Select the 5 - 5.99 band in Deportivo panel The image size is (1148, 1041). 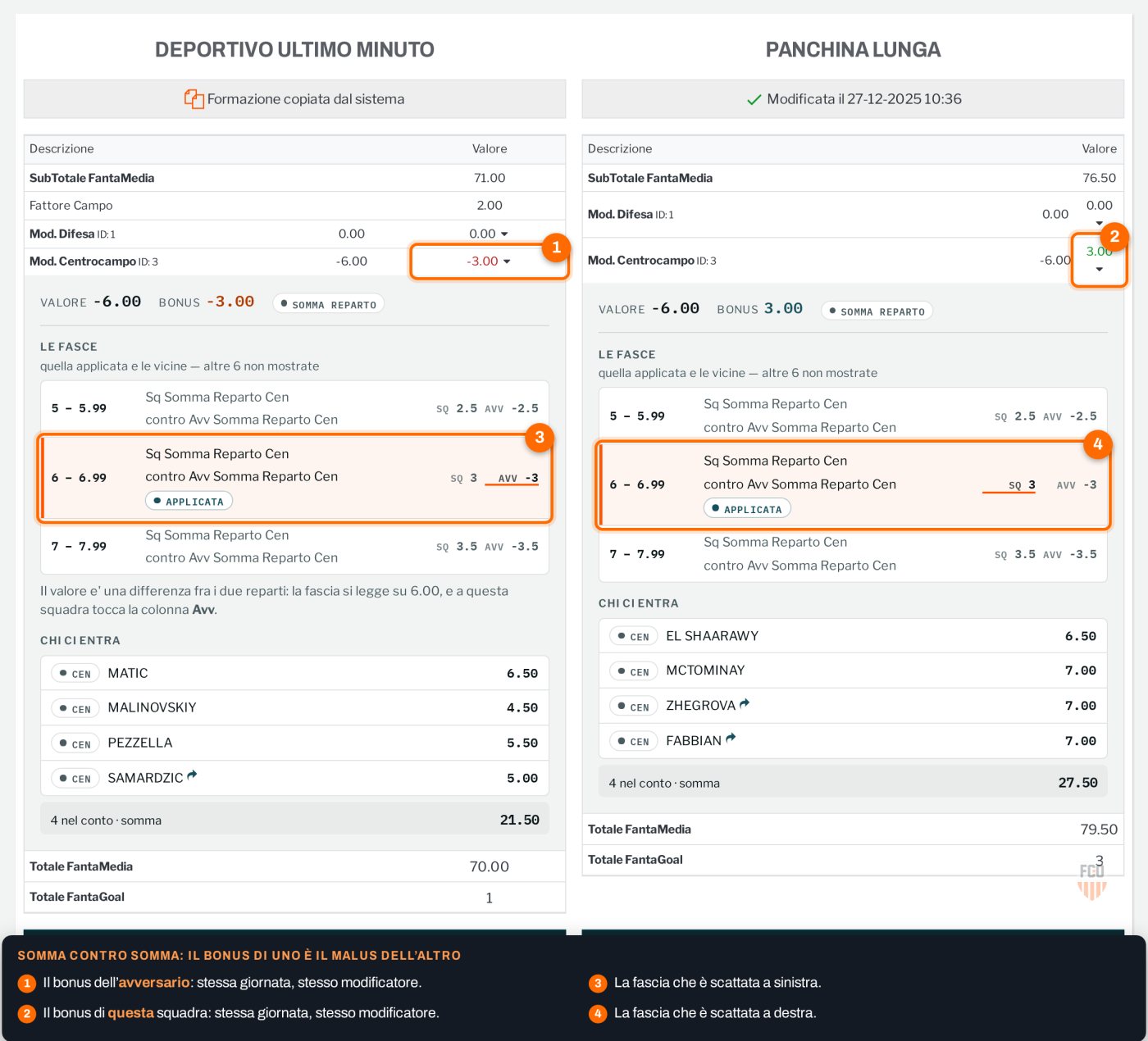tap(294, 408)
